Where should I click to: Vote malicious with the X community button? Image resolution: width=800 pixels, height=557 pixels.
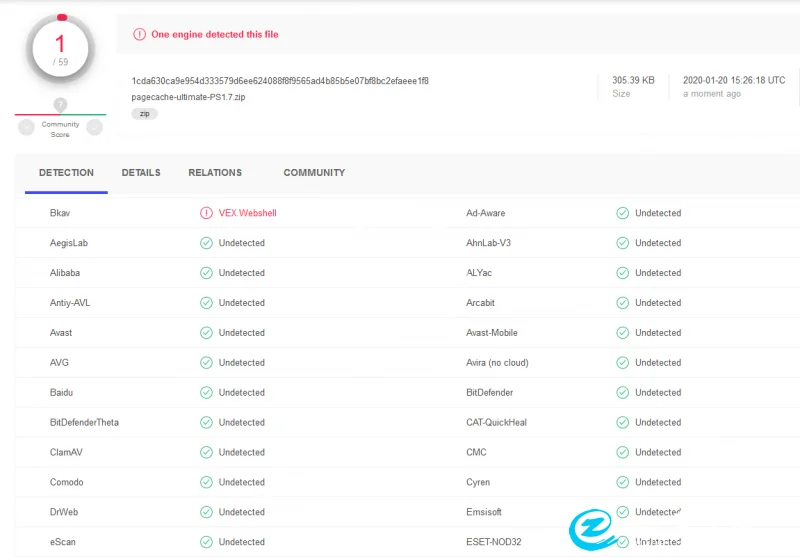(27, 127)
